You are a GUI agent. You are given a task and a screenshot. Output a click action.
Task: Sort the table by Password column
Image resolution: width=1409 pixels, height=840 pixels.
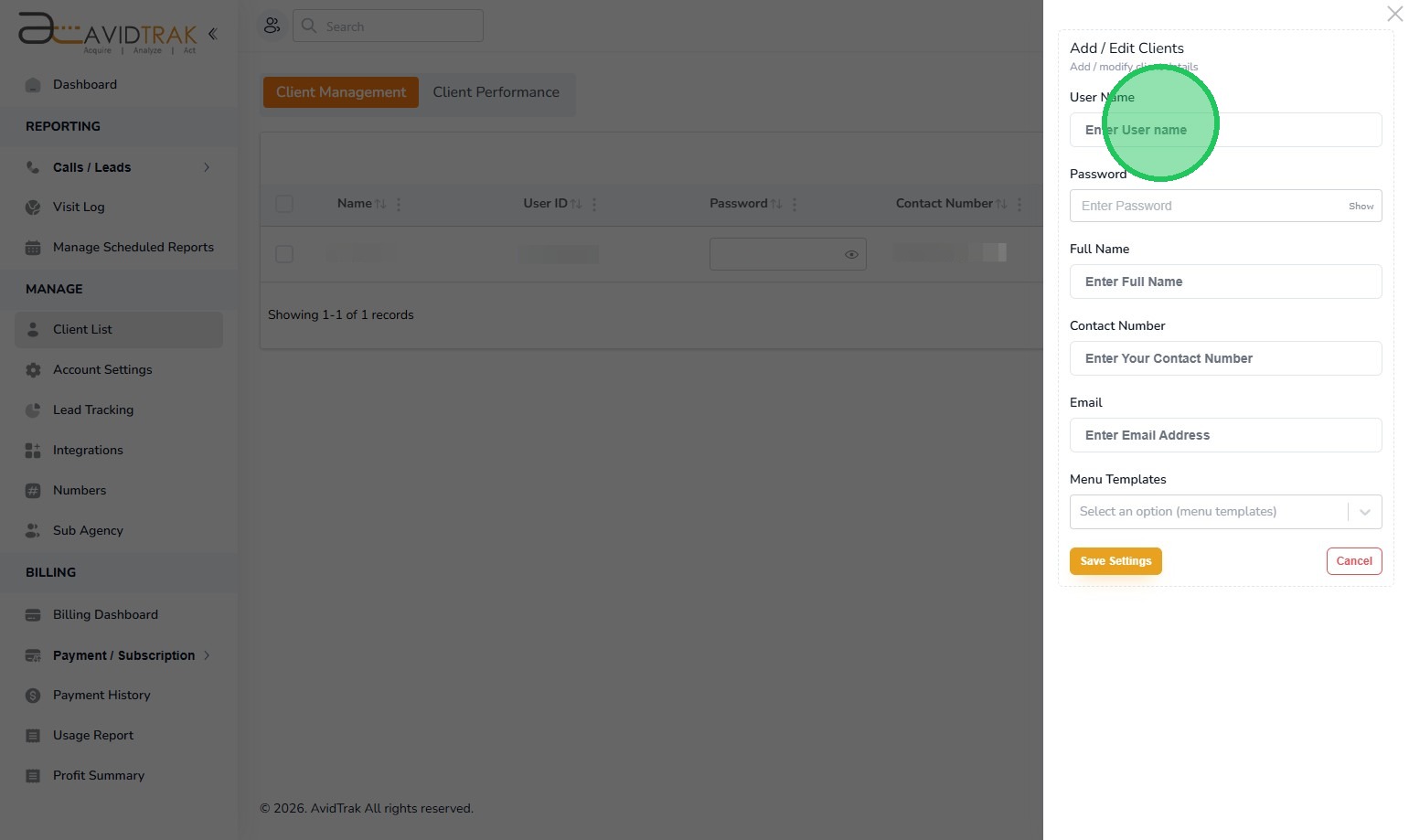[776, 204]
